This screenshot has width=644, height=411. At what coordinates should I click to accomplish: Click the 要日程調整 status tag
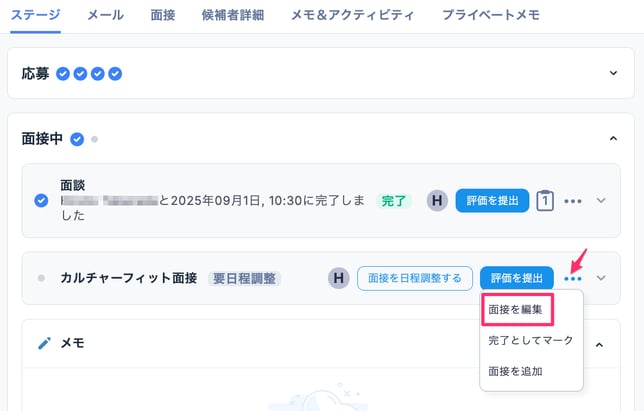tap(246, 278)
